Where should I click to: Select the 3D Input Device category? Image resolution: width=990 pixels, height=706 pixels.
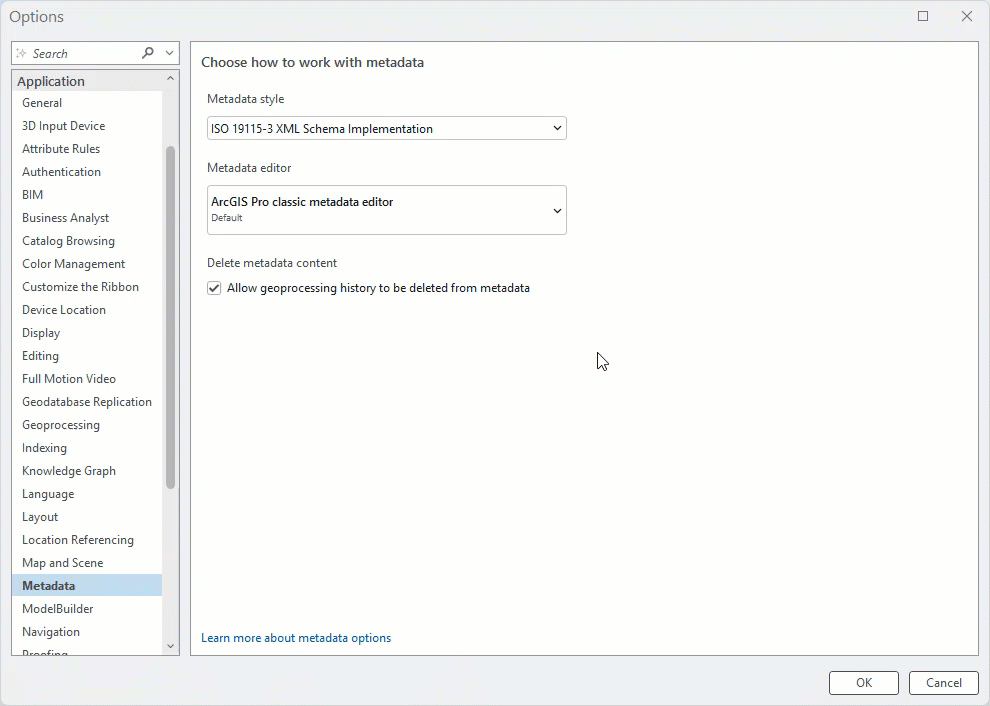(x=63, y=125)
